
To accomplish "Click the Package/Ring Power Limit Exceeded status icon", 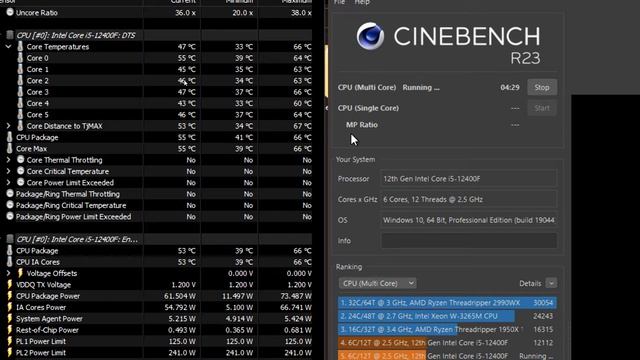I will point(10,216).
